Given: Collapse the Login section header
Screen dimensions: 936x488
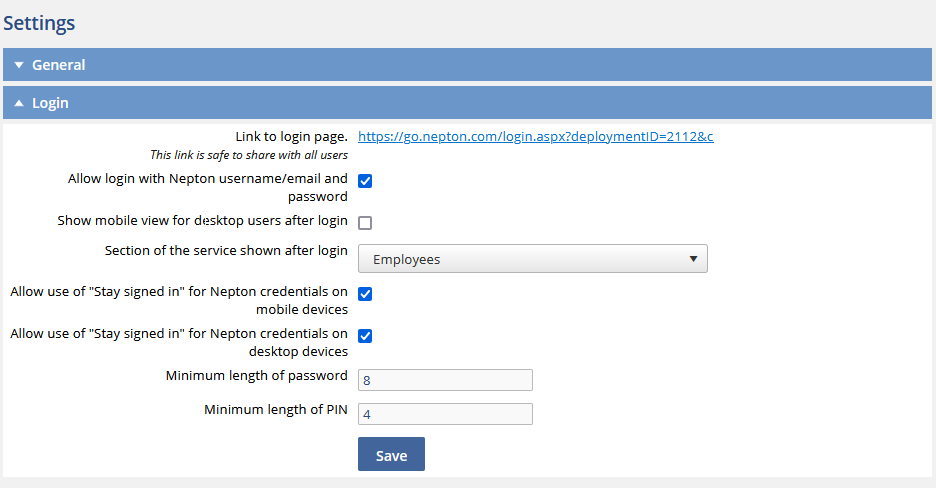Looking at the screenshot, I should tap(467, 103).
